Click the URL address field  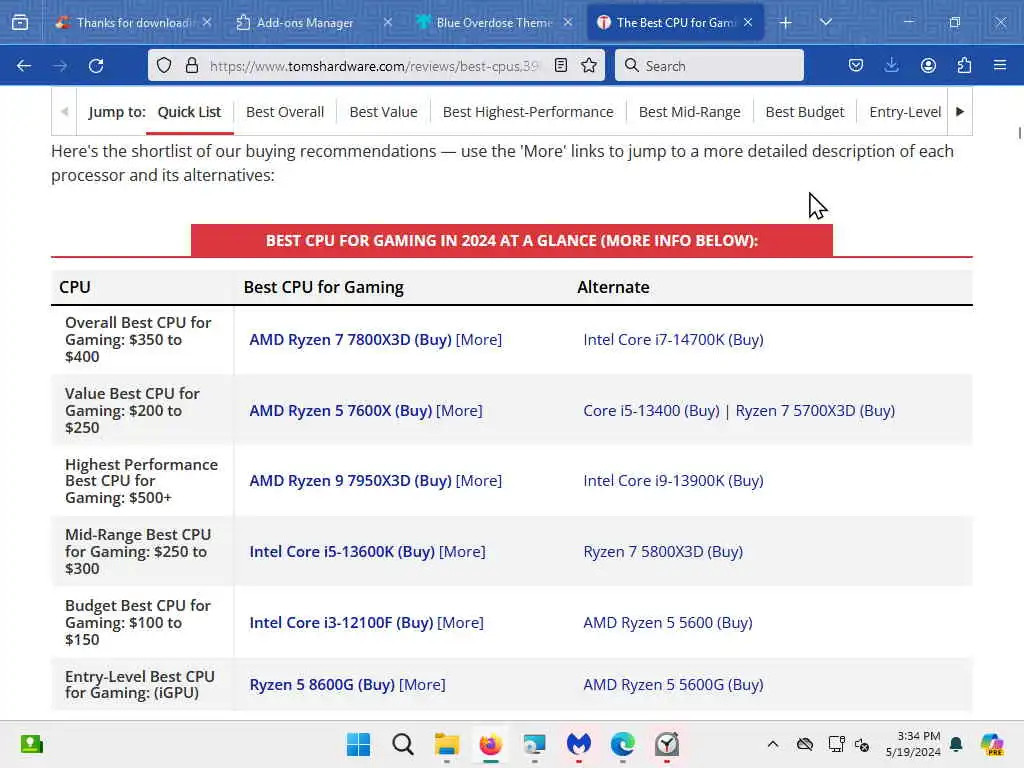tap(376, 66)
